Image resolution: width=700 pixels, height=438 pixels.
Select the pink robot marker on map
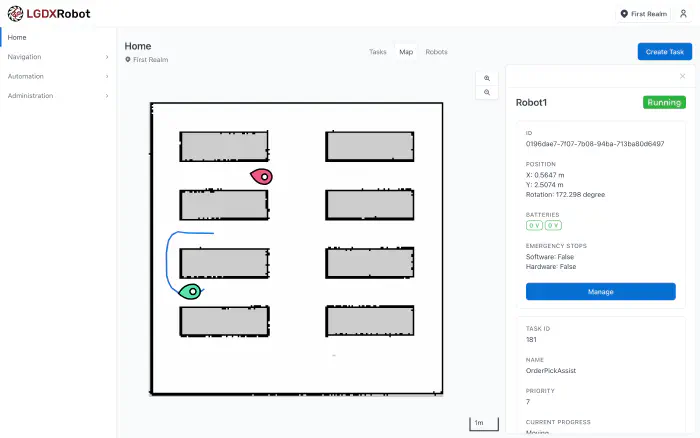(x=261, y=176)
